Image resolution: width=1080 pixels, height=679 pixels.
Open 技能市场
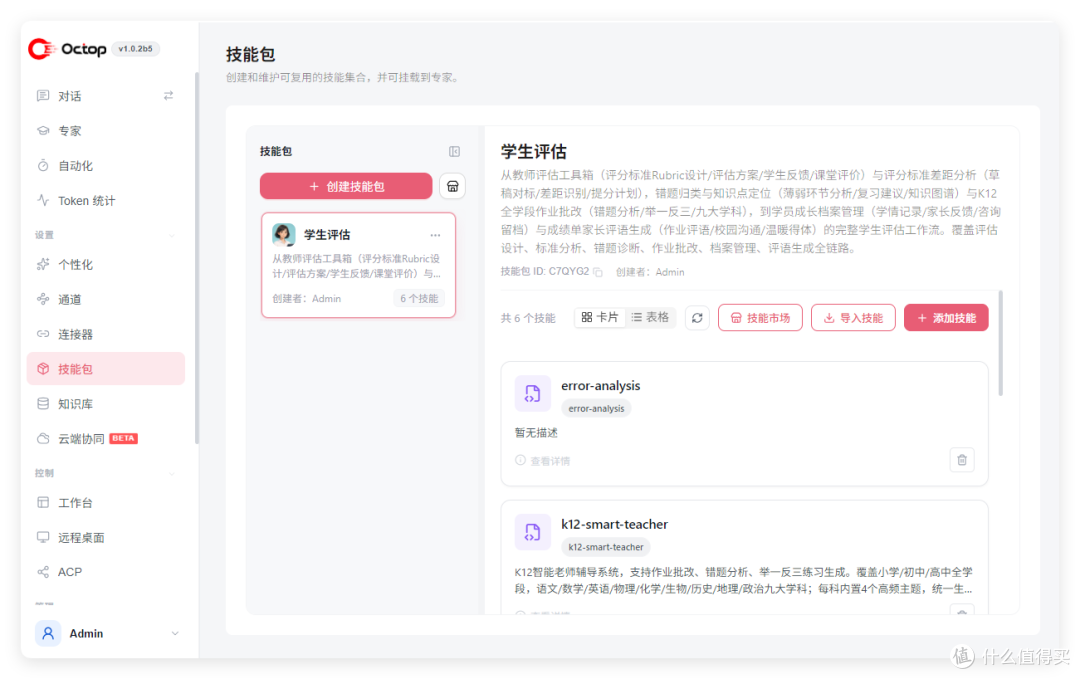tap(760, 318)
